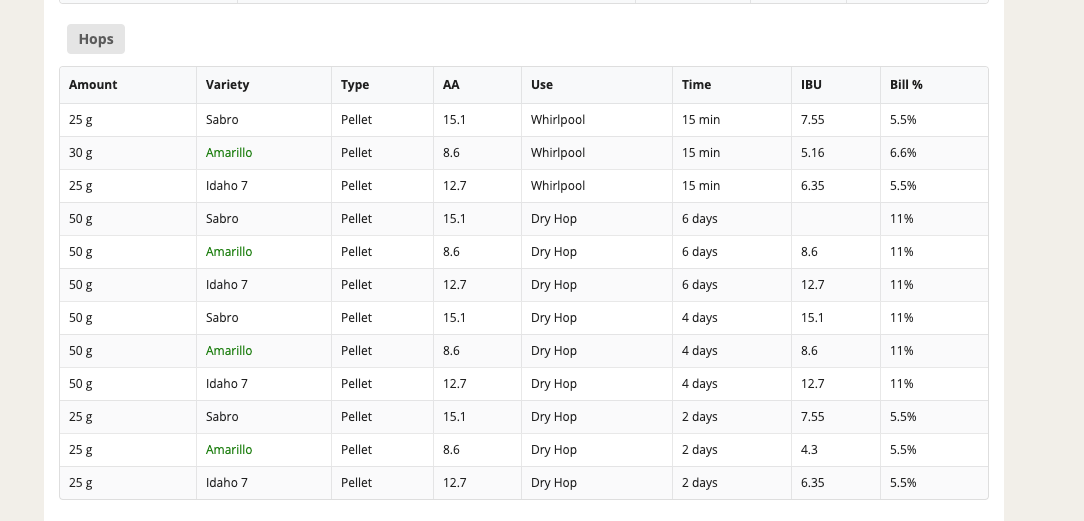Open the Amarillo link in the 4 days row
Image resolution: width=1084 pixels, height=521 pixels.
[x=229, y=350]
